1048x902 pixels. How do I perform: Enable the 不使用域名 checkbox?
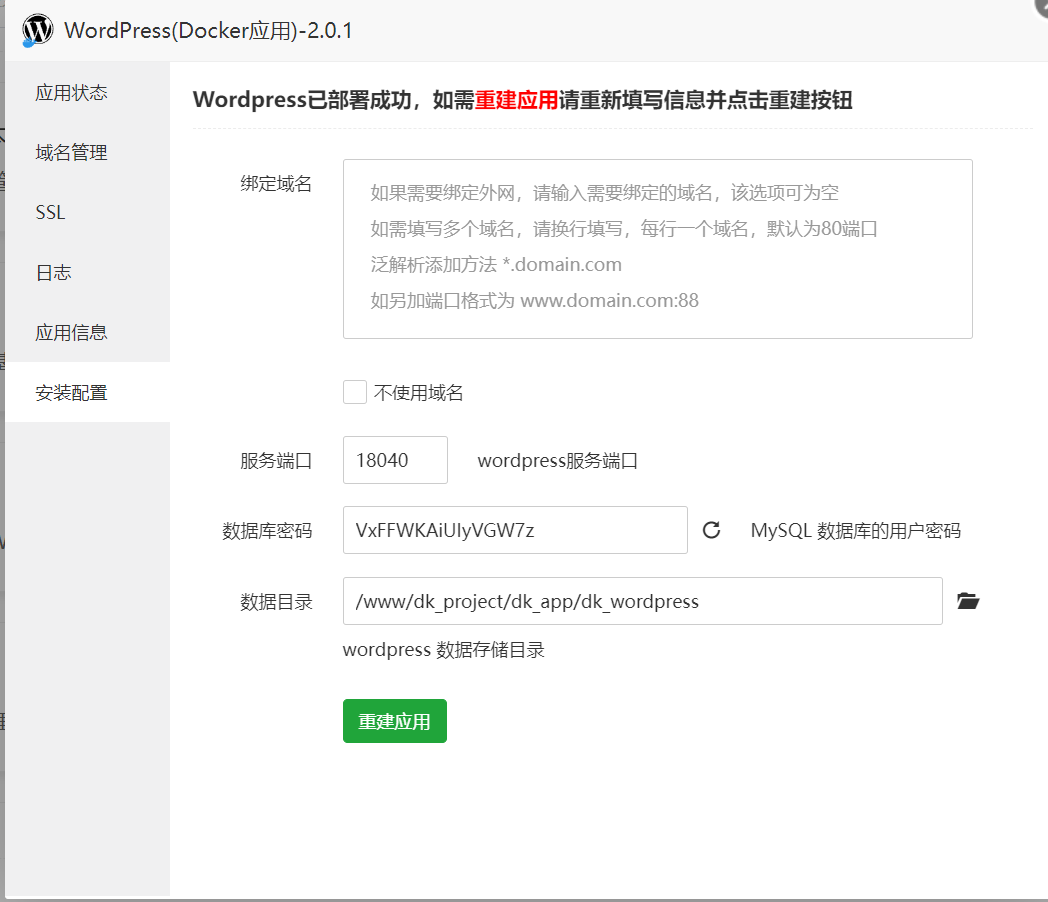point(355,392)
